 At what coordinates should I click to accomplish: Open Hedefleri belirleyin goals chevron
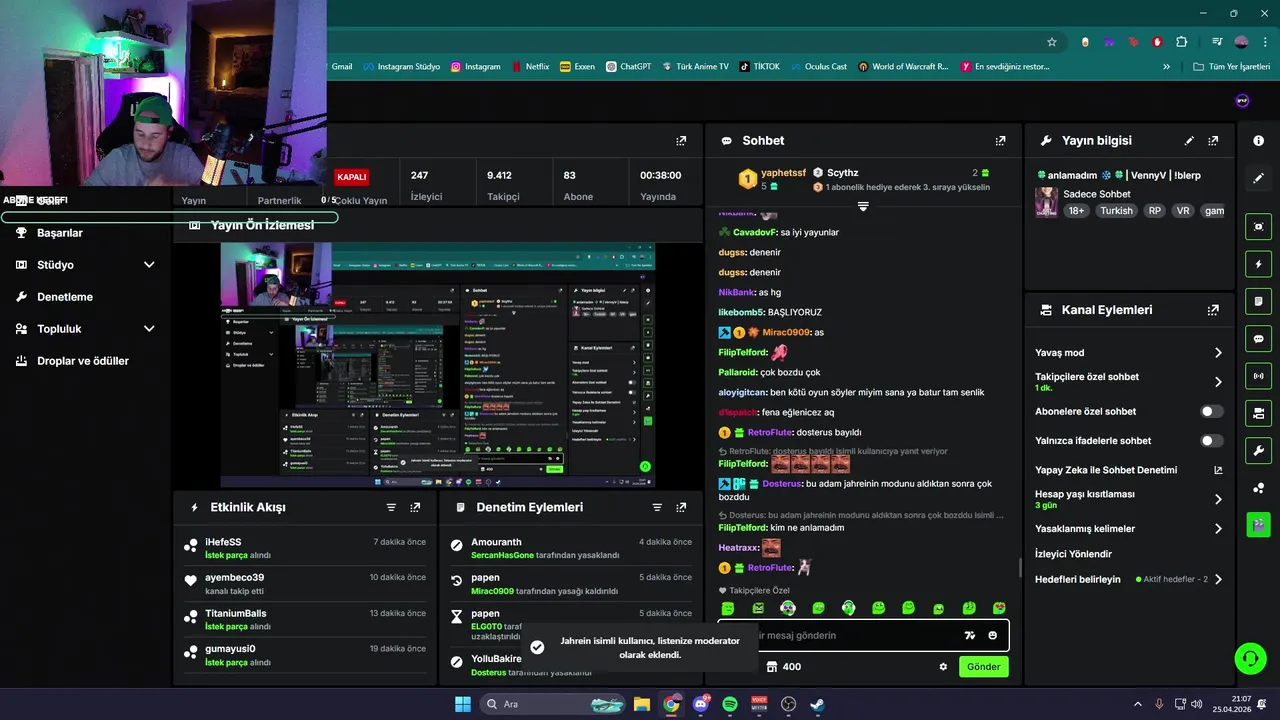pos(1218,579)
